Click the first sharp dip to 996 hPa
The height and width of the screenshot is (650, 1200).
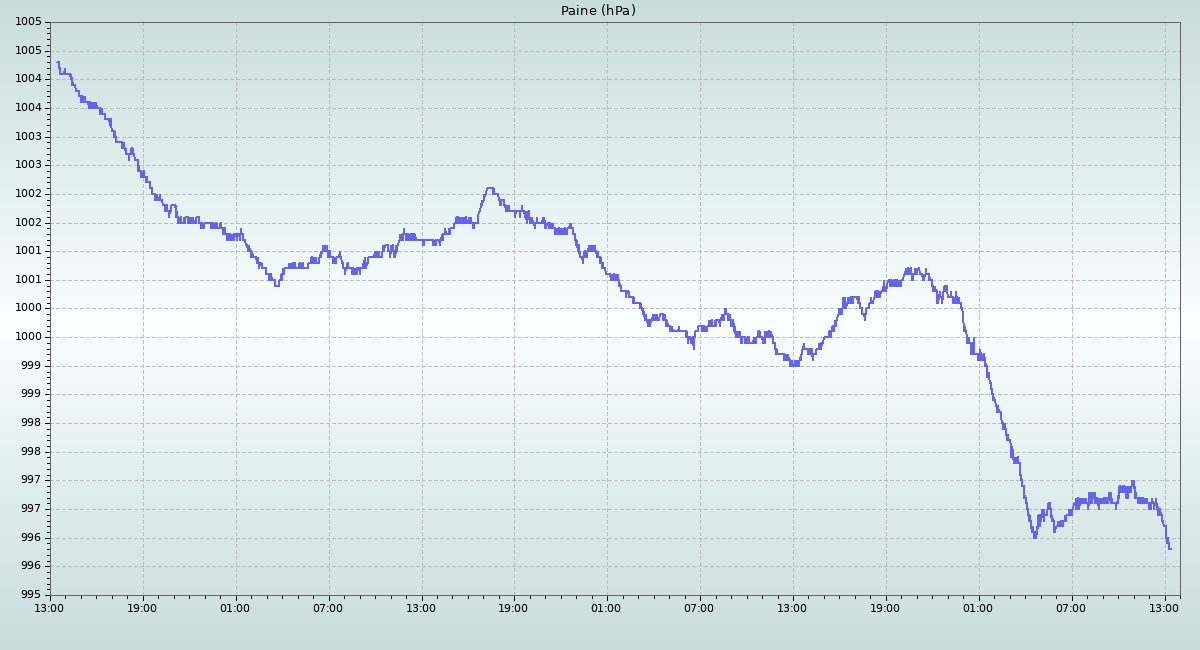(x=1035, y=537)
